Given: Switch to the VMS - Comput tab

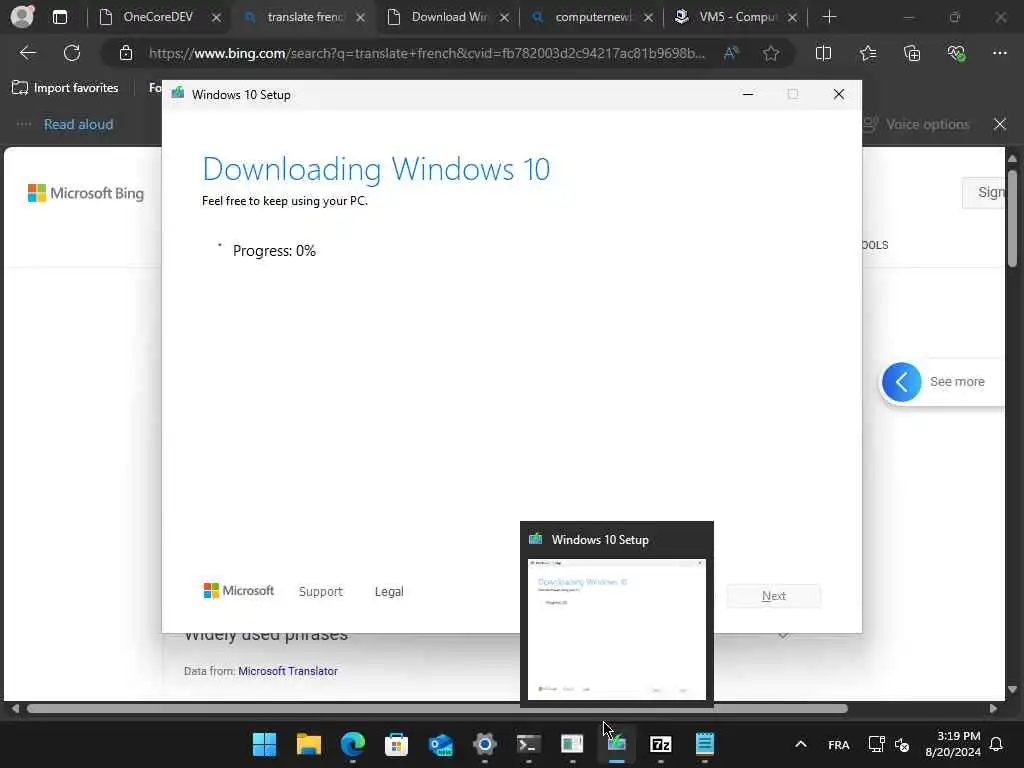Looking at the screenshot, I should pos(738,17).
